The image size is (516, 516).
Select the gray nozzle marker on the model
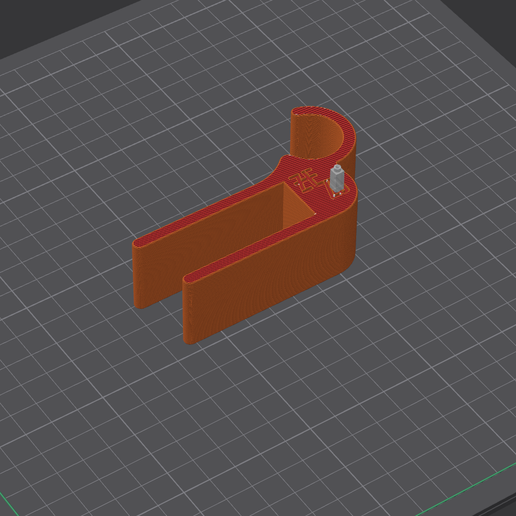336,180
